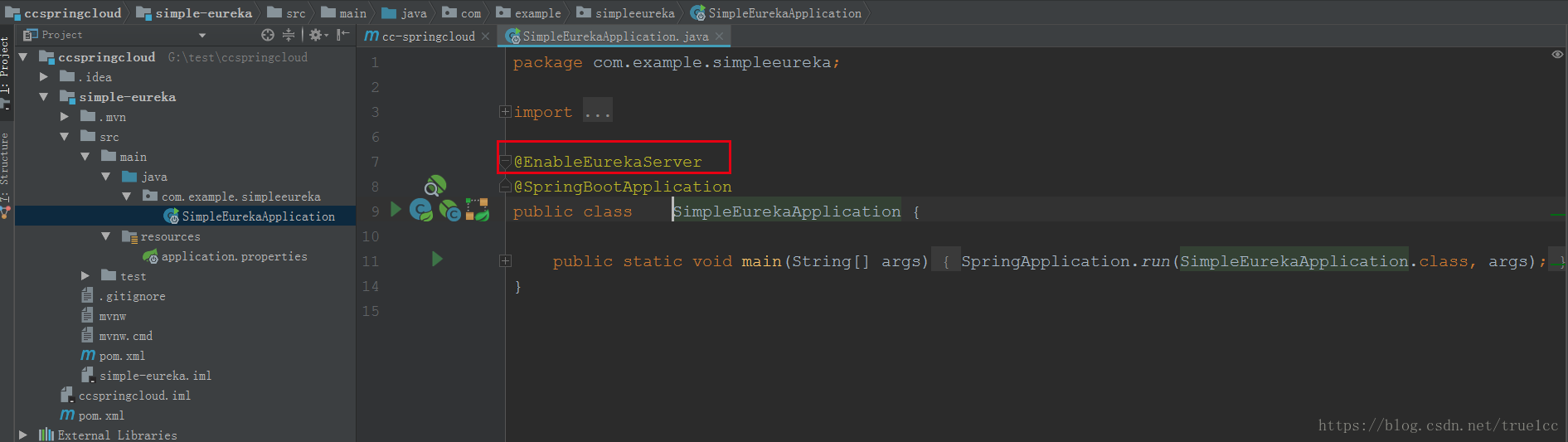1568x442 pixels.
Task: Expand the test folder
Action: [85, 275]
